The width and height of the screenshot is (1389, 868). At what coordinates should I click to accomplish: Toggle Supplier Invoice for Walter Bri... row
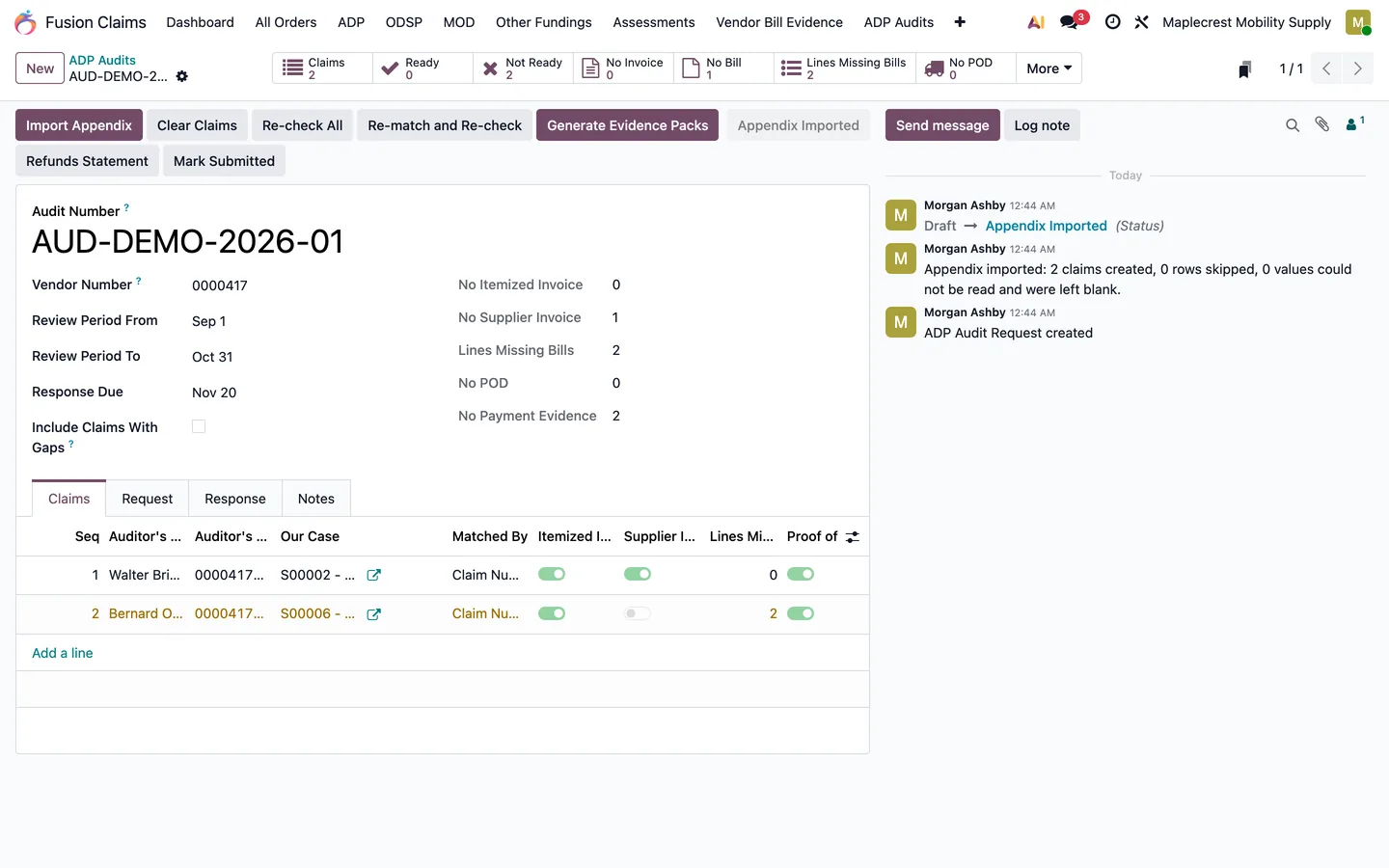(638, 574)
